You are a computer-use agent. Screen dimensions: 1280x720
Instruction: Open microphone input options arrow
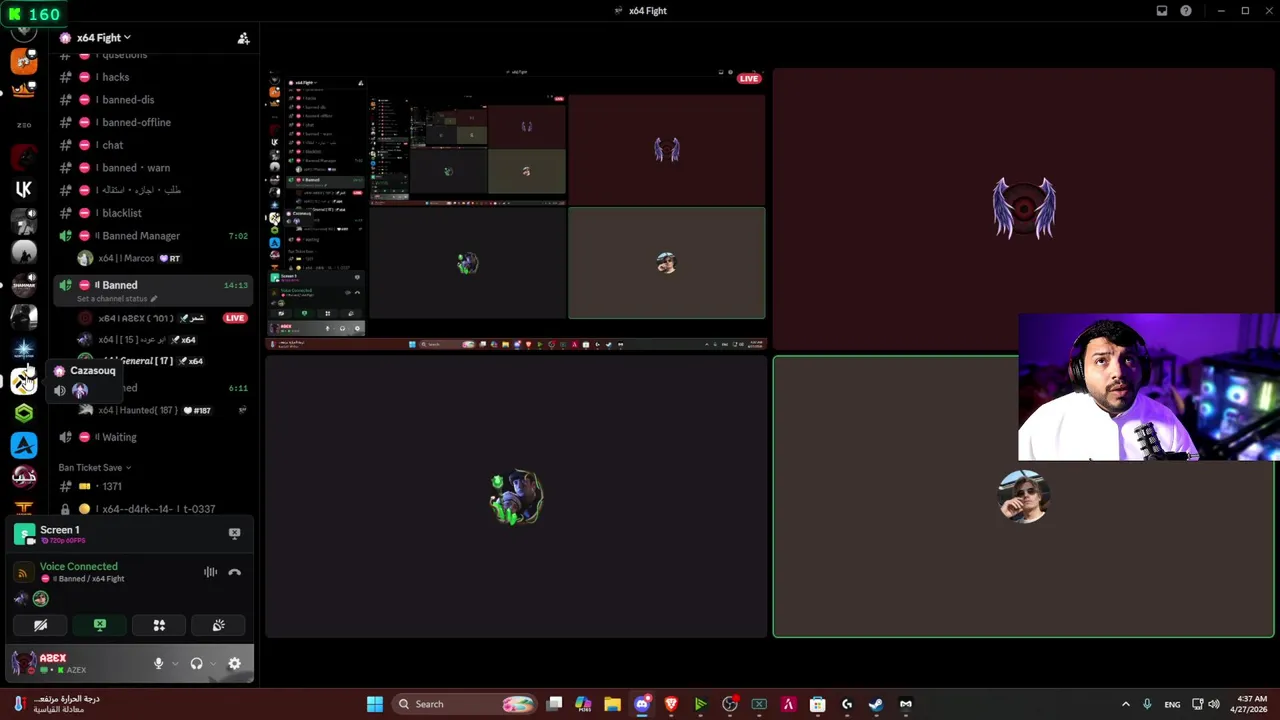pos(175,663)
